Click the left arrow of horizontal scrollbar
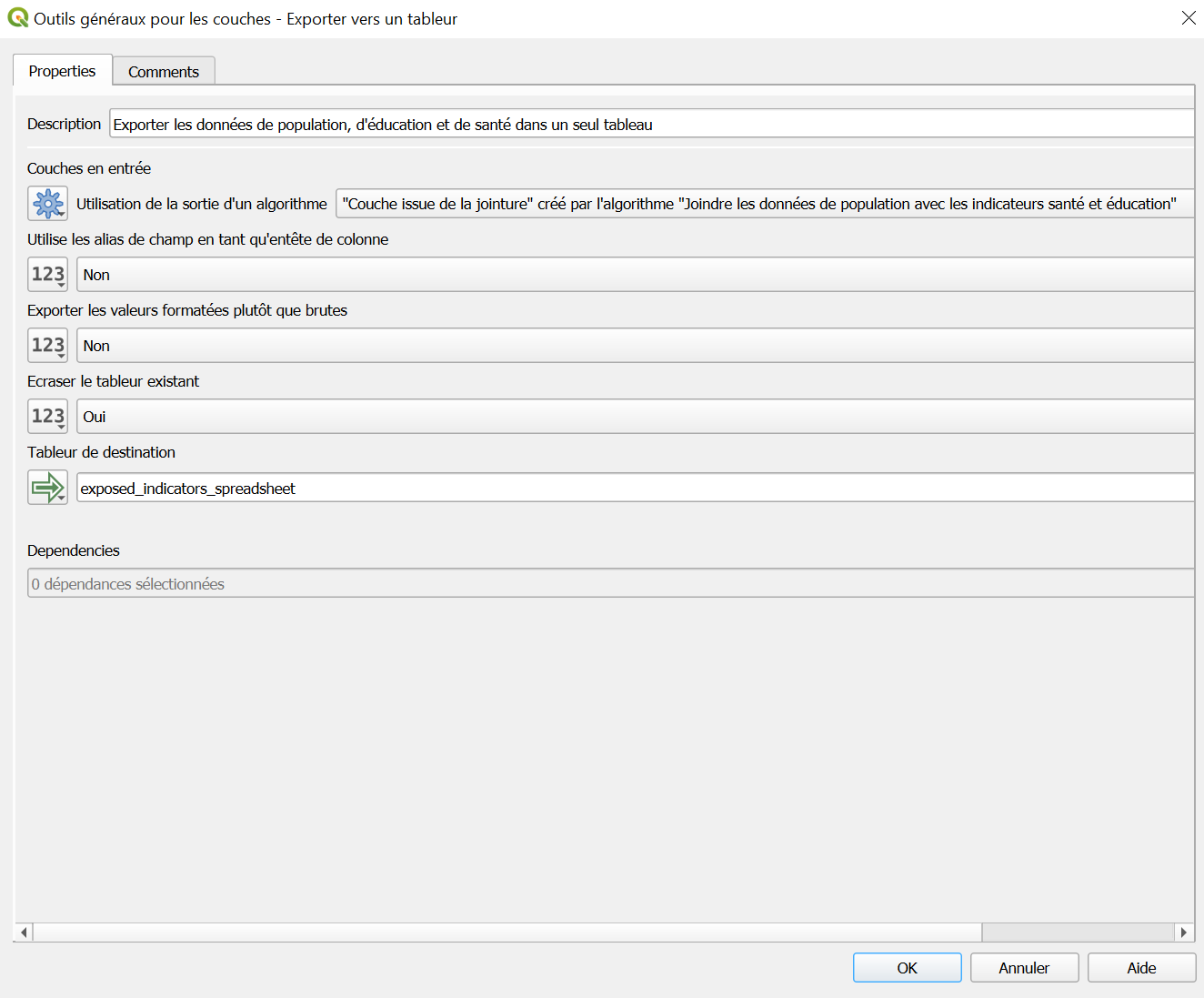The width and height of the screenshot is (1204, 998). [x=25, y=932]
